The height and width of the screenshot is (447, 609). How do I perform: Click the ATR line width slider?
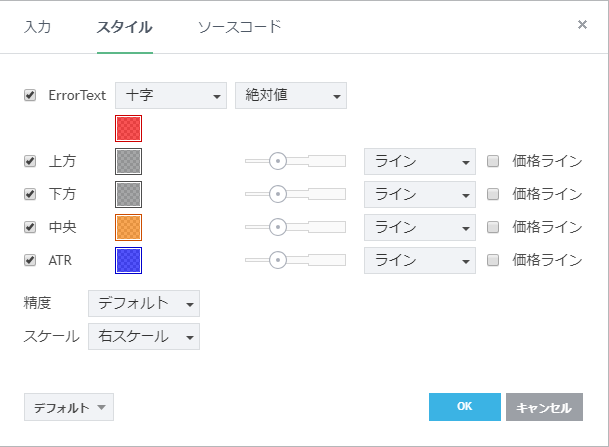pos(295,260)
